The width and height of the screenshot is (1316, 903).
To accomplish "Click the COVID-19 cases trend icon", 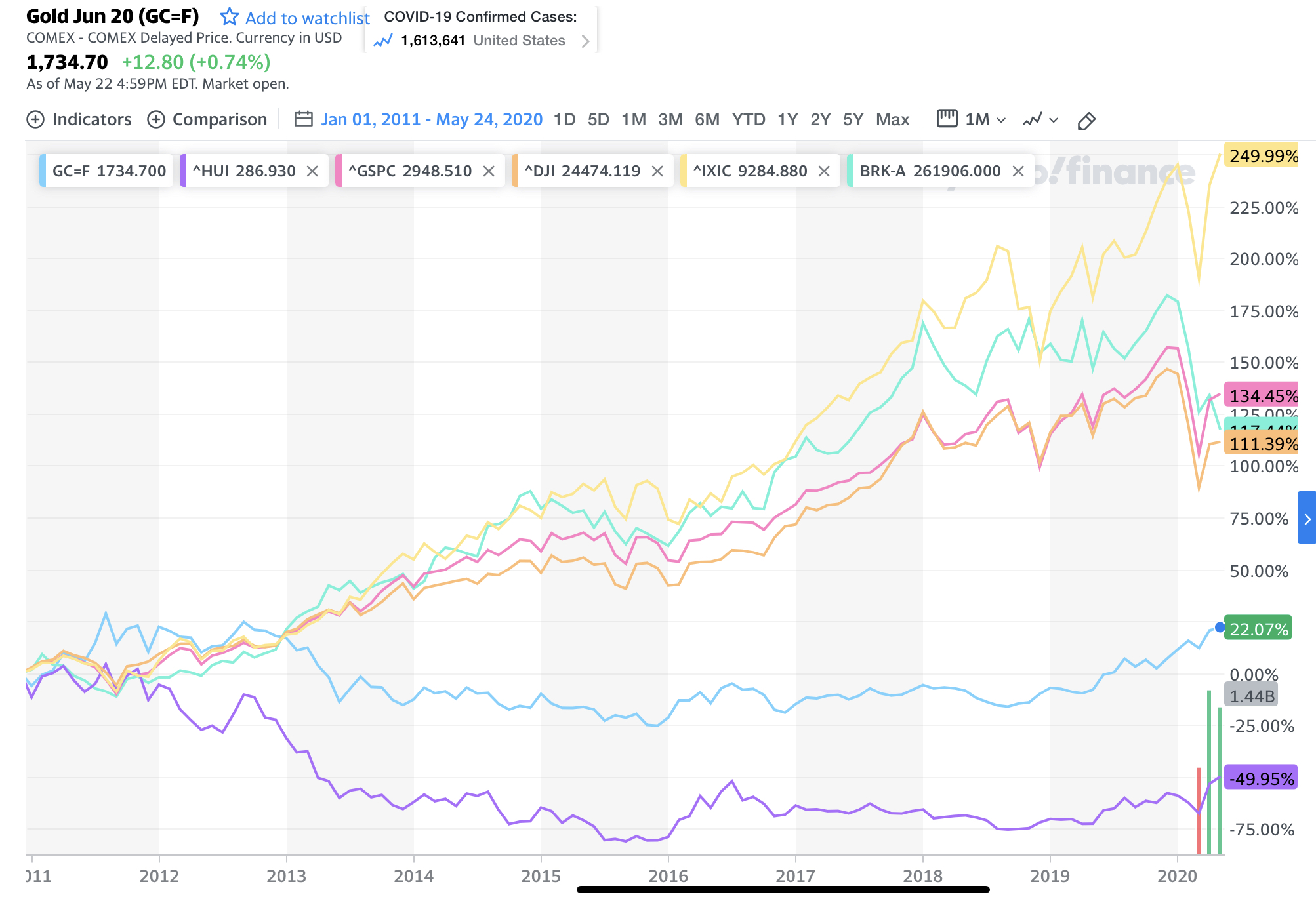I will pyautogui.click(x=382, y=41).
